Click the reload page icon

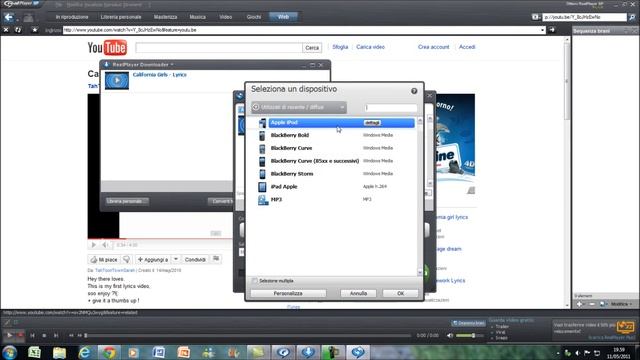18,30
